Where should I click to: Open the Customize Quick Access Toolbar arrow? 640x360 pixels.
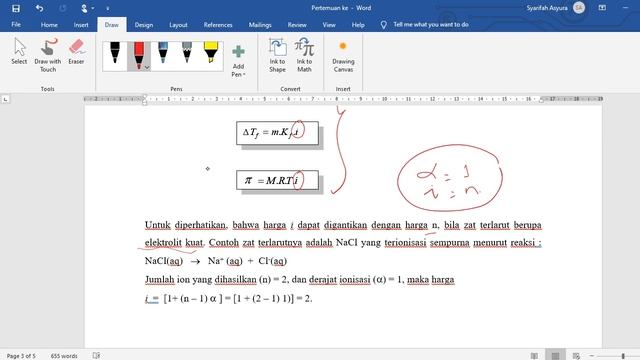point(108,8)
